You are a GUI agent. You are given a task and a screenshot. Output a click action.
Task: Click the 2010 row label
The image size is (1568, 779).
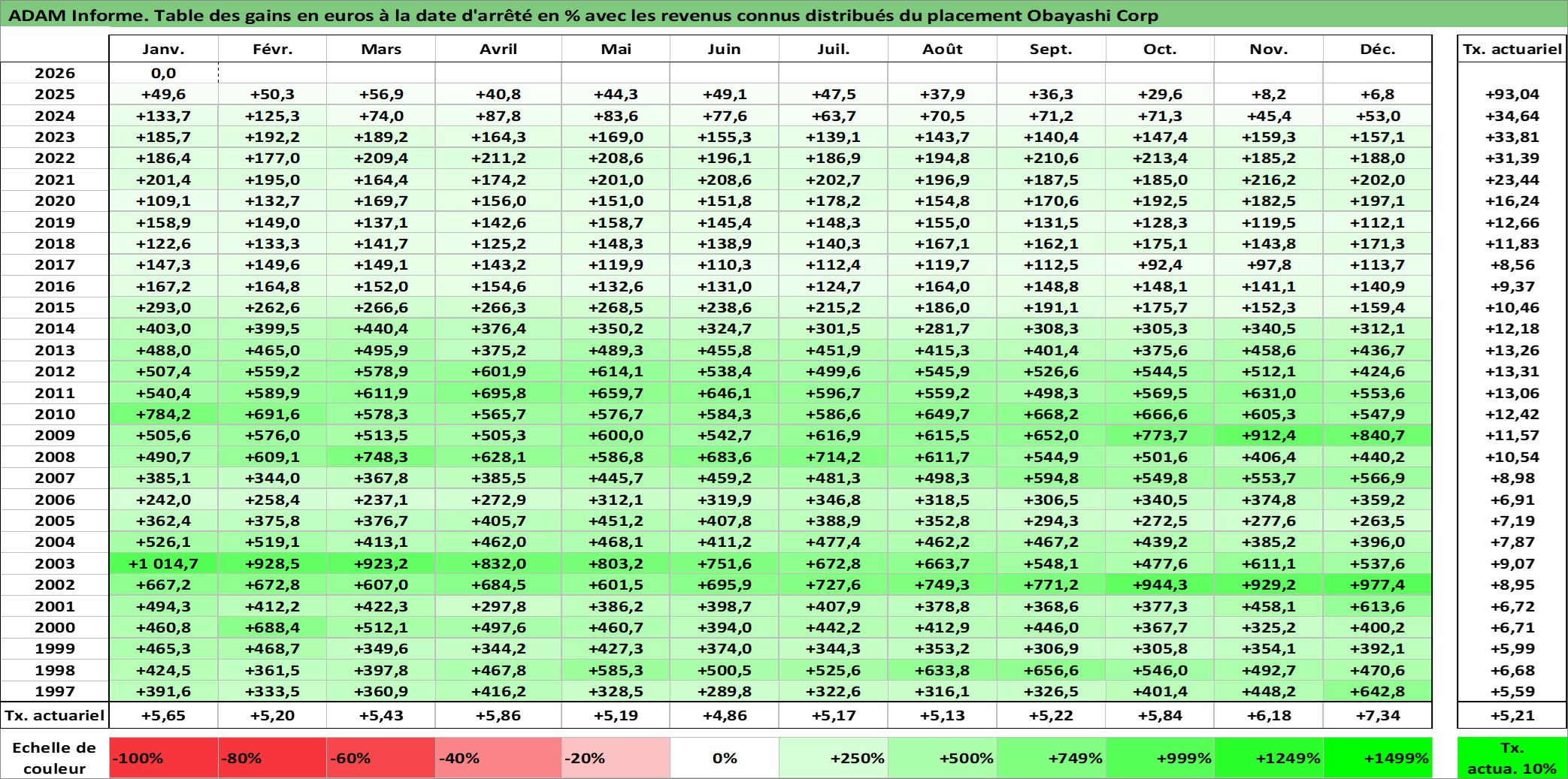55,414
